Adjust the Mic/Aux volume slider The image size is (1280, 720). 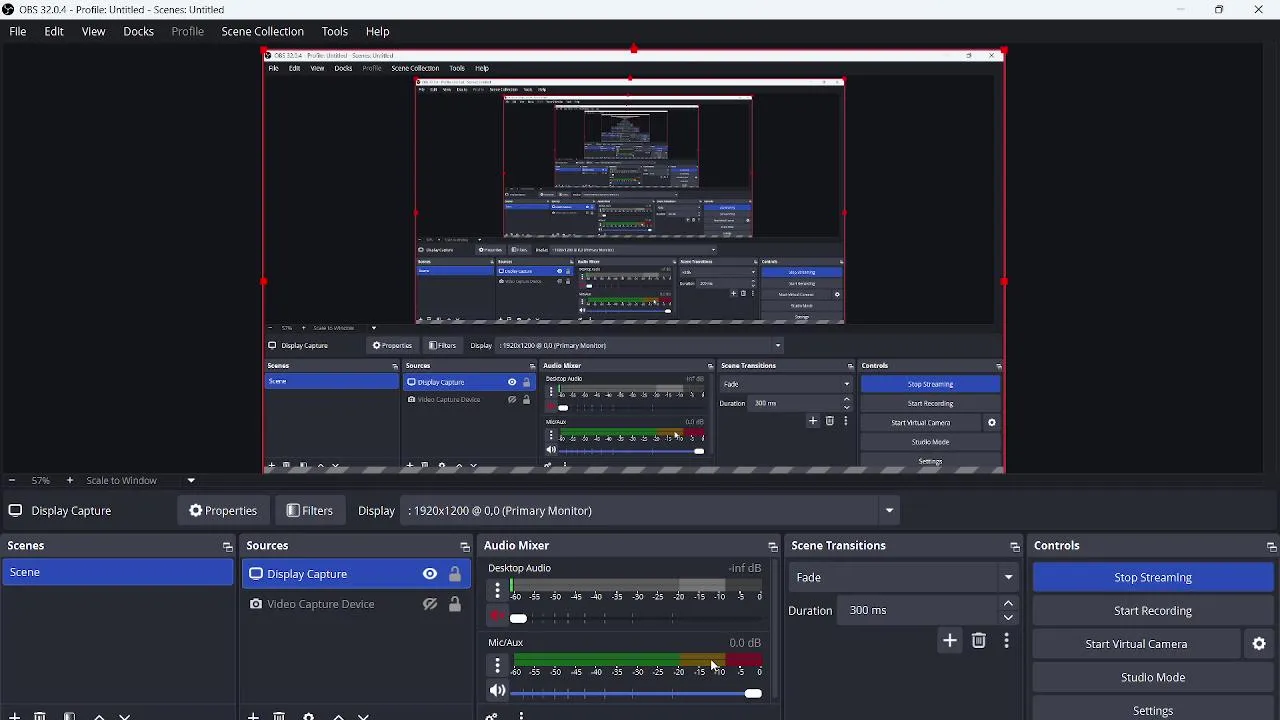636,693
